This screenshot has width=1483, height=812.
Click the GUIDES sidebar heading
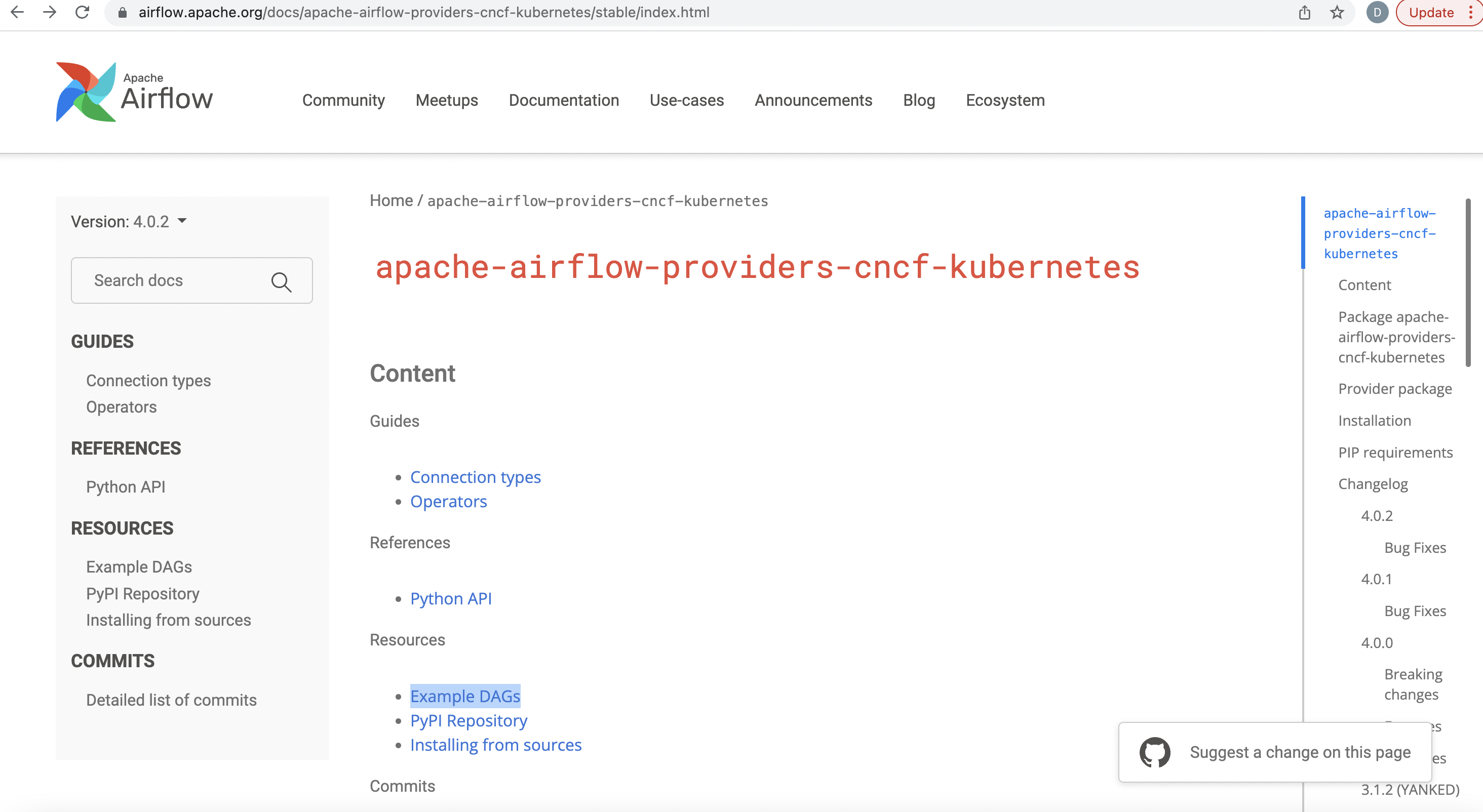102,341
